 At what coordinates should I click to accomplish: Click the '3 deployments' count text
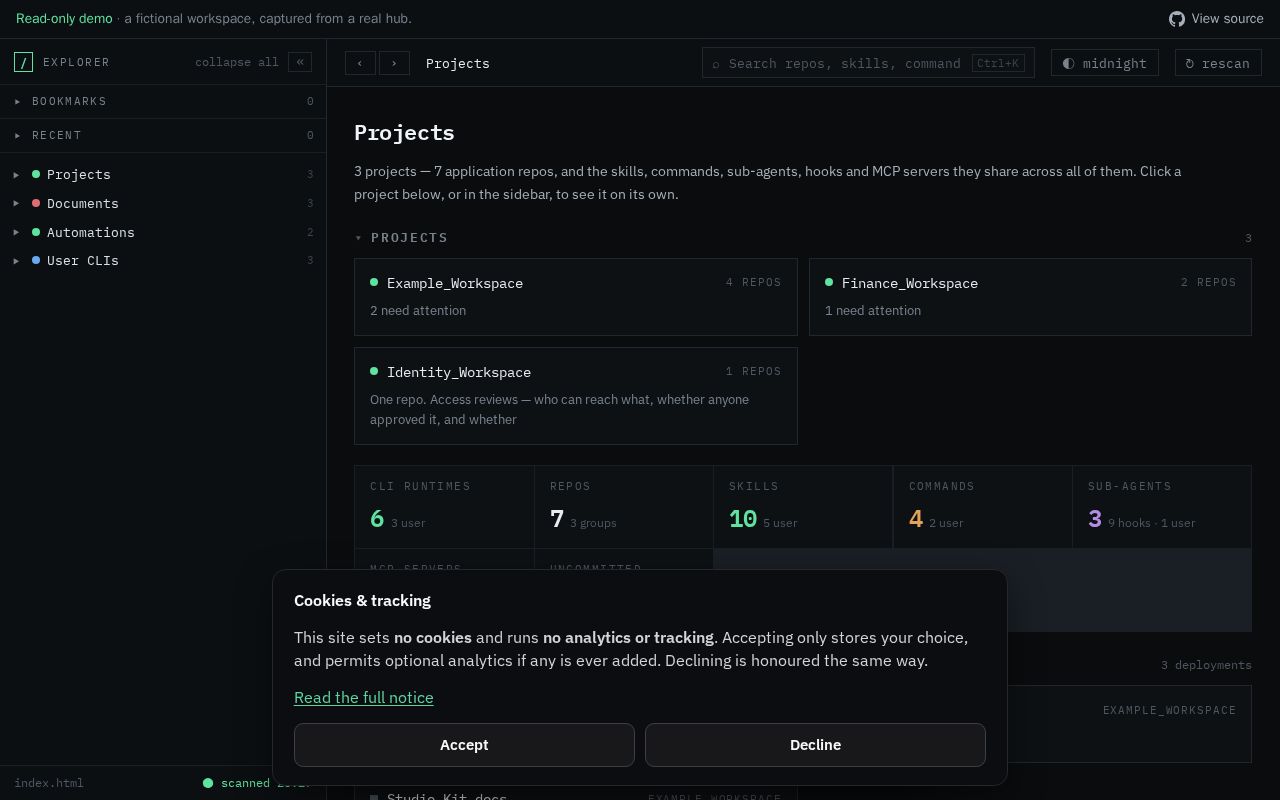[1206, 665]
